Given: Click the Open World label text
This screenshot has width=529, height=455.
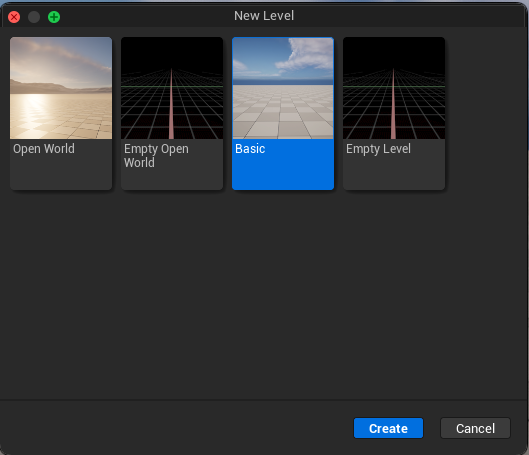Looking at the screenshot, I should click(x=44, y=149).
